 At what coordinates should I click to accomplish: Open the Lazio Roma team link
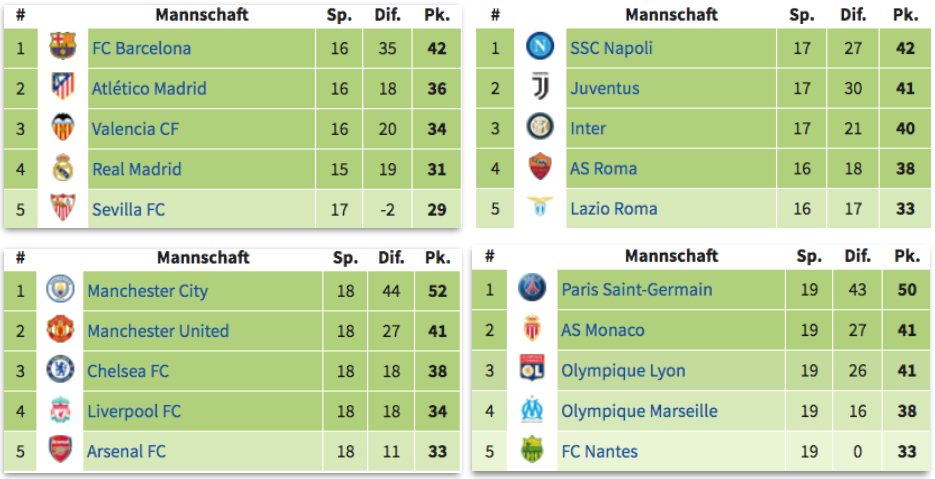click(614, 209)
